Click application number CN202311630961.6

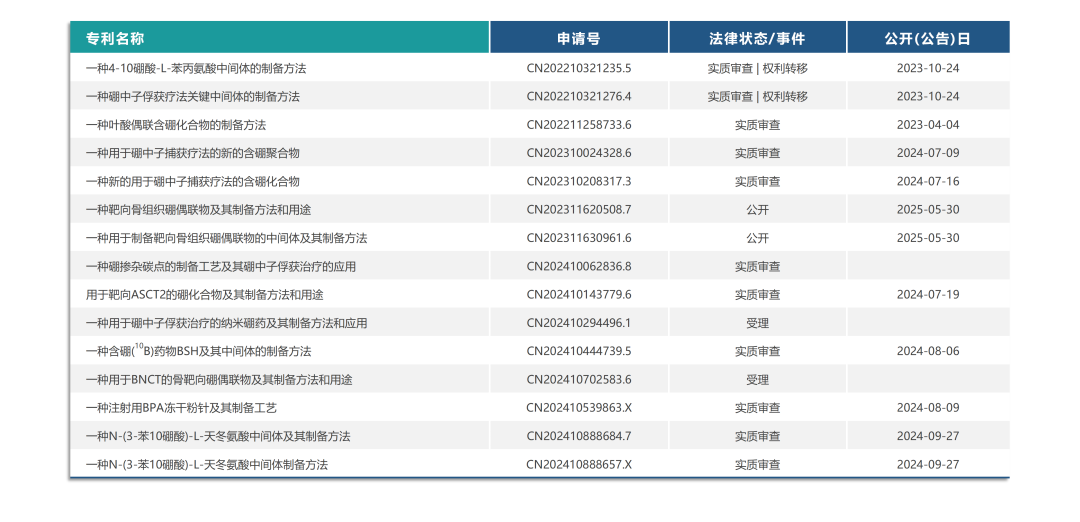(579, 238)
